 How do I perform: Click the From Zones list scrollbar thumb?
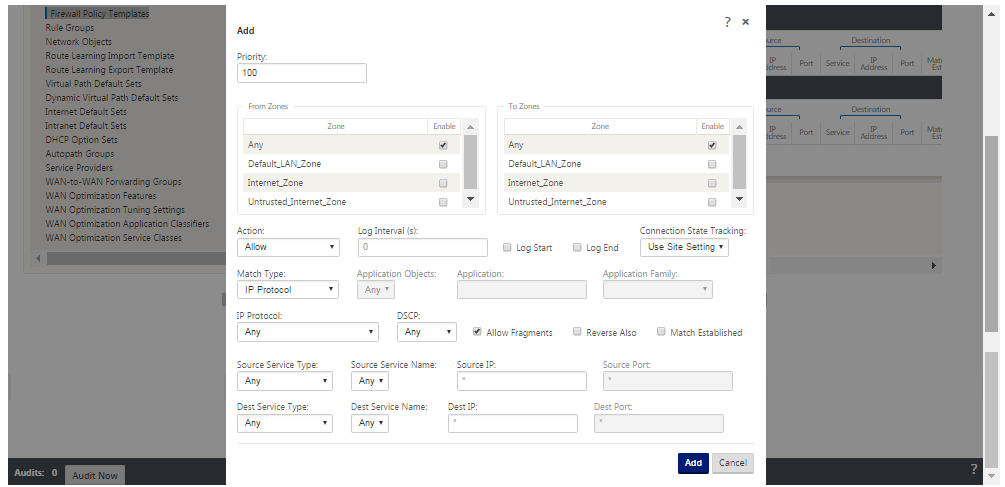(470, 161)
